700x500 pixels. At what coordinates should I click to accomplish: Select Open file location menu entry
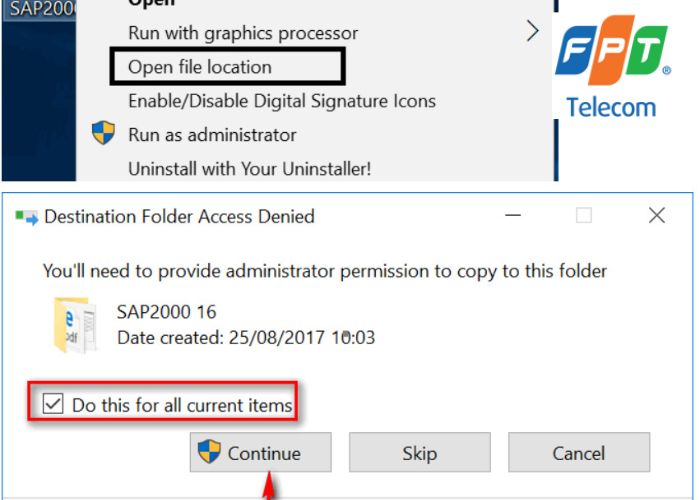point(200,67)
